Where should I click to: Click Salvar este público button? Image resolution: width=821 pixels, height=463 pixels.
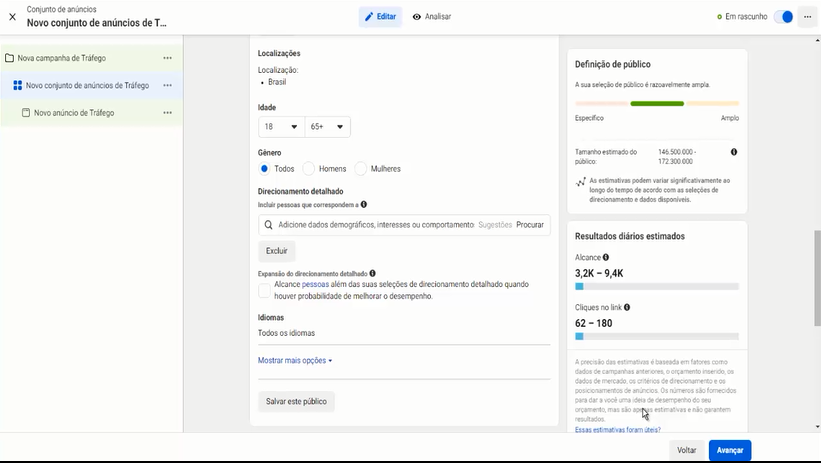(296, 401)
